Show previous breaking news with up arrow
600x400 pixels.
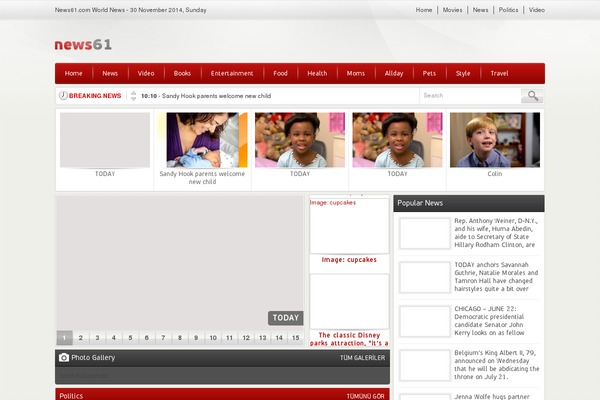133,93
